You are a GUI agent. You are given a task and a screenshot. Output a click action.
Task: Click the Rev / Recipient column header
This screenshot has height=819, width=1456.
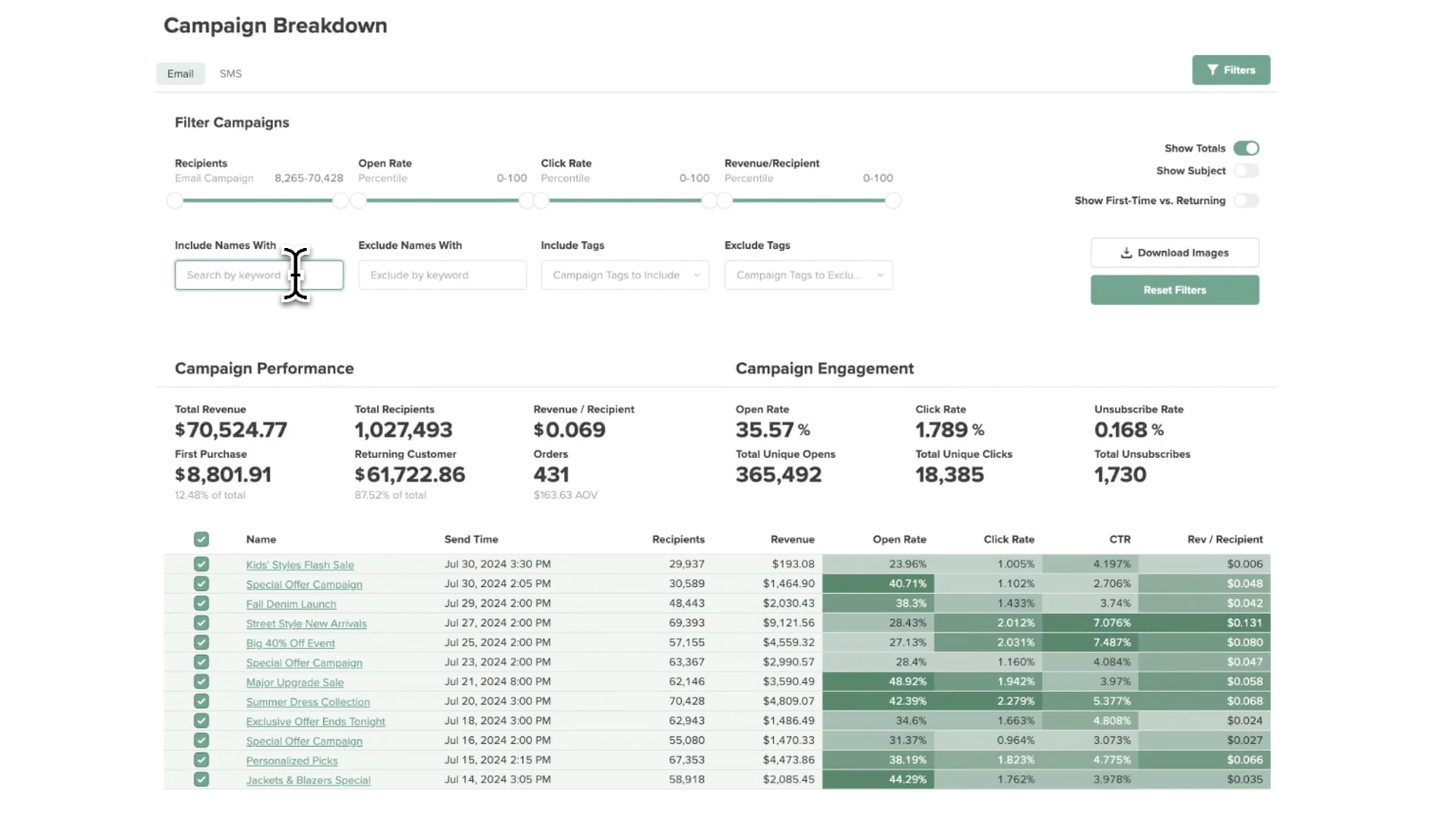1225,539
